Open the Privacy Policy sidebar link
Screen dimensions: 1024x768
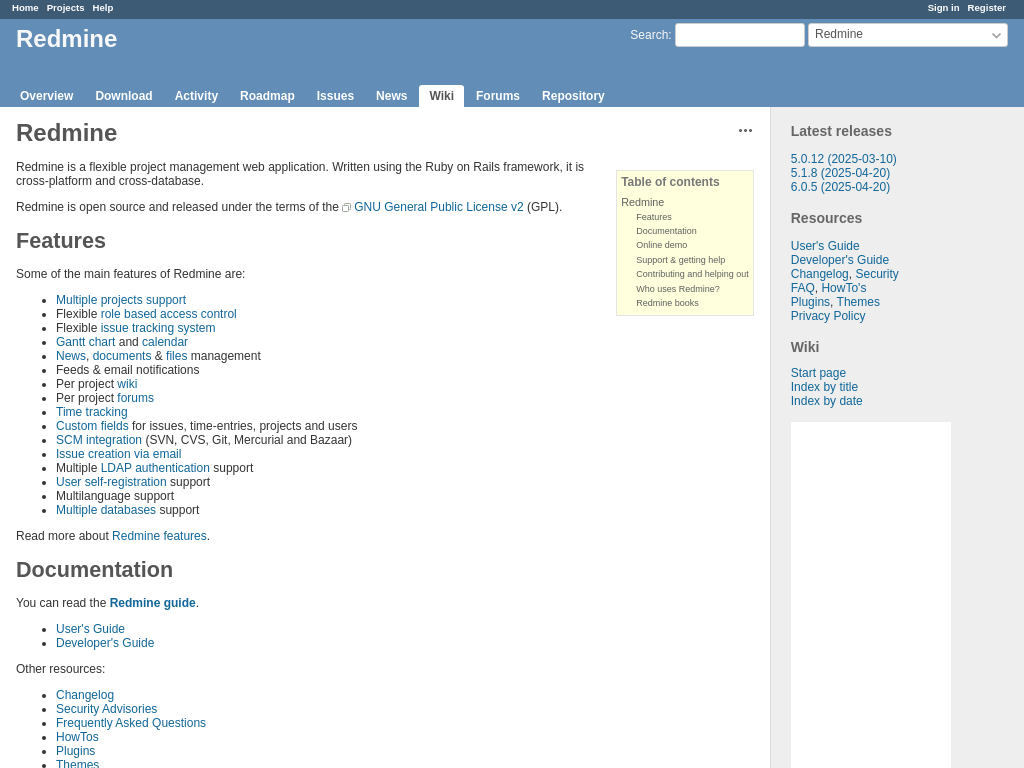pos(828,316)
